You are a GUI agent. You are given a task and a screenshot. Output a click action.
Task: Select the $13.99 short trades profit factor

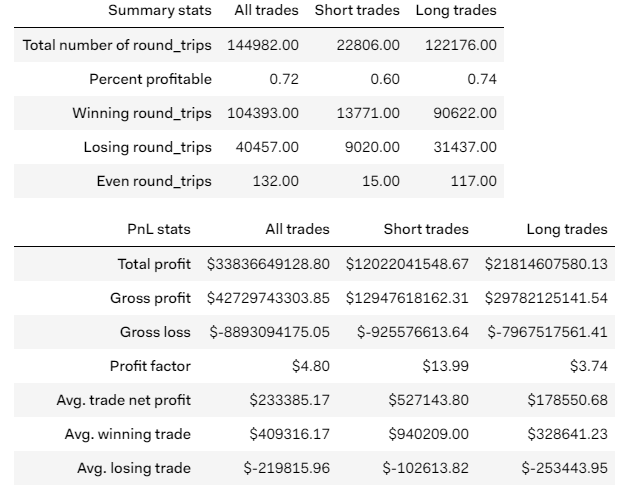coord(448,366)
